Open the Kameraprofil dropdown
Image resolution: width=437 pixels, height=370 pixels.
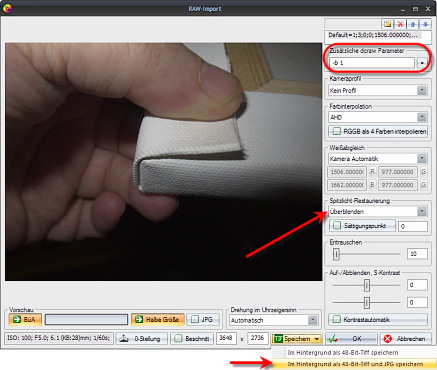(378, 90)
